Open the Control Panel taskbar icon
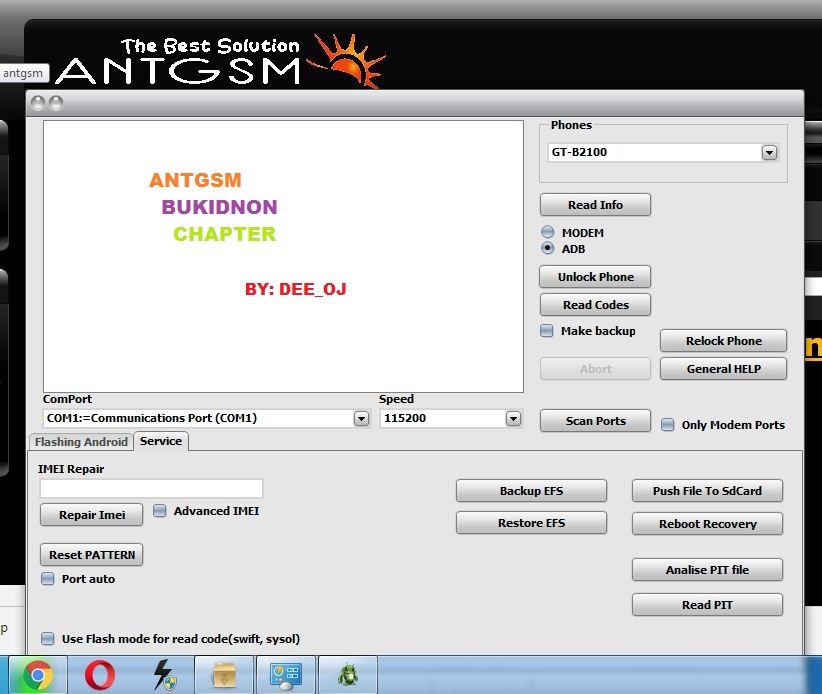 286,676
